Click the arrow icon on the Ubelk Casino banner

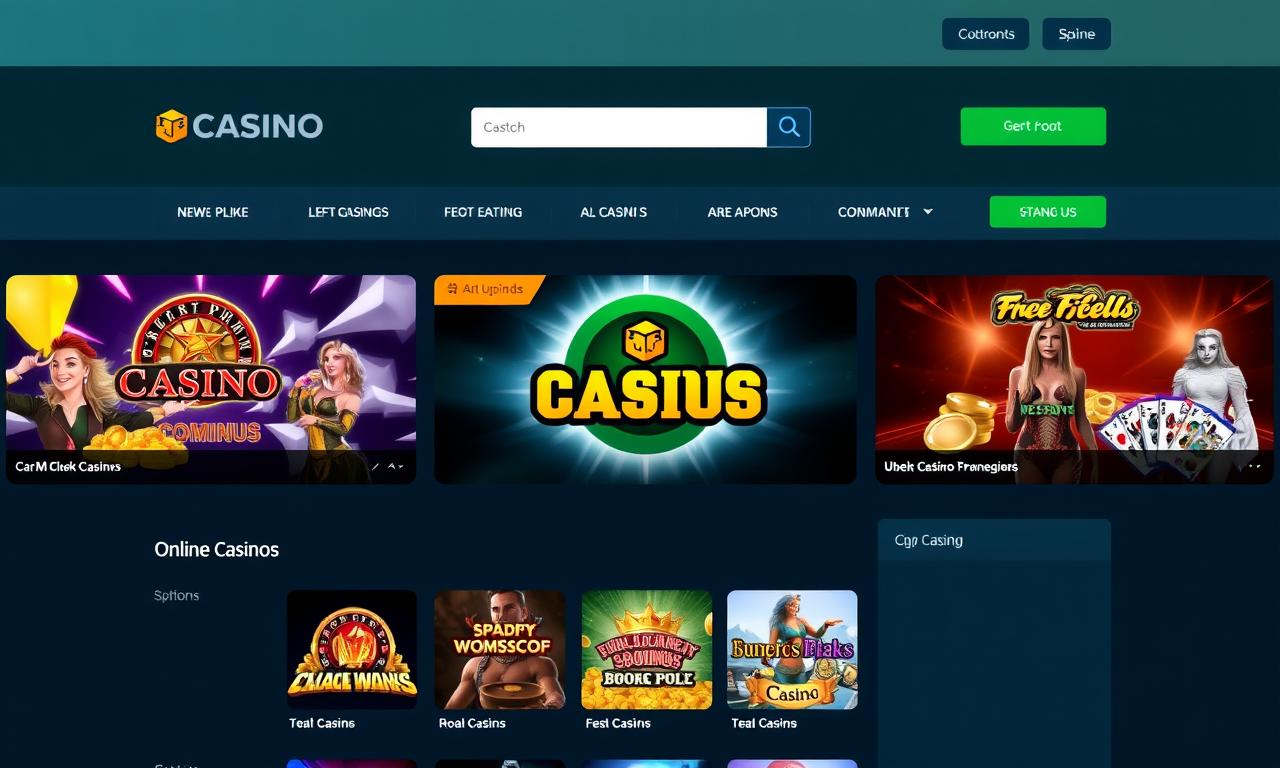(1254, 466)
